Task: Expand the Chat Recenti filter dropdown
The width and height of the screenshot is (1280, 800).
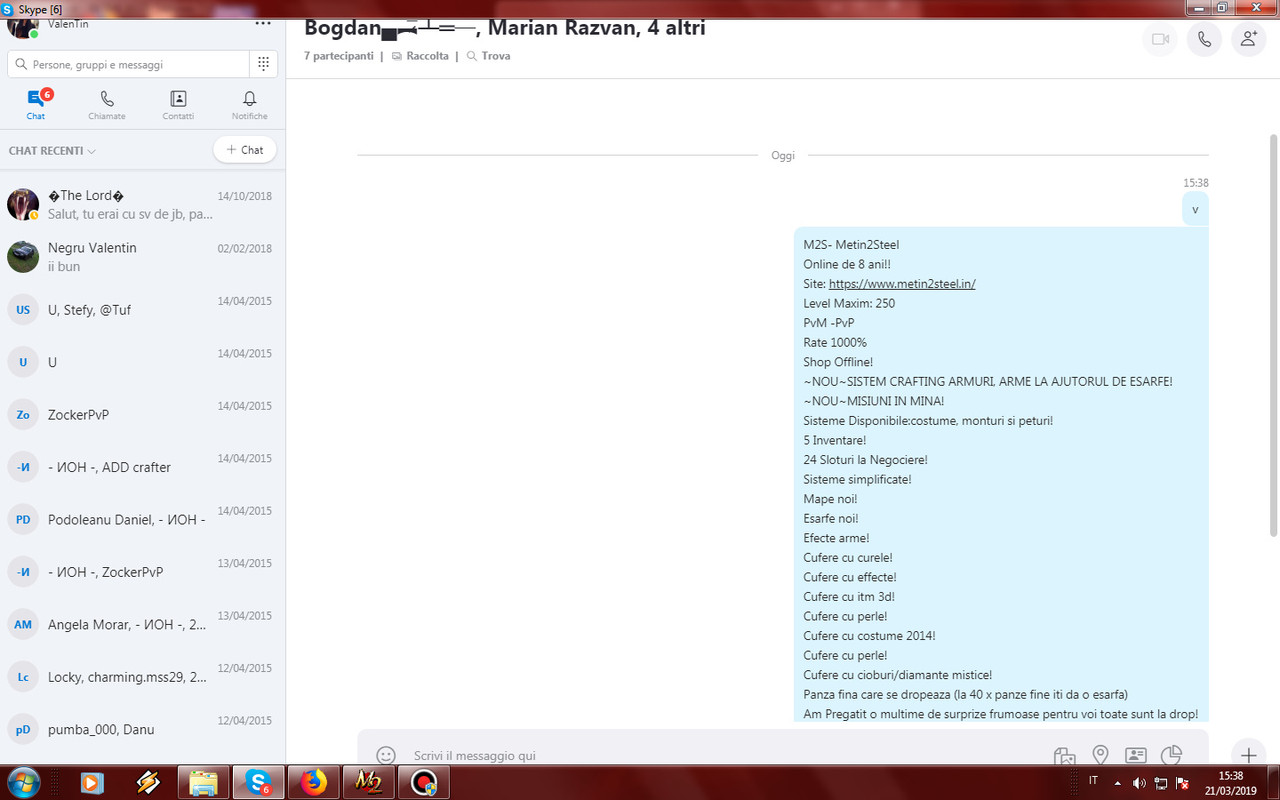Action: click(x=52, y=151)
